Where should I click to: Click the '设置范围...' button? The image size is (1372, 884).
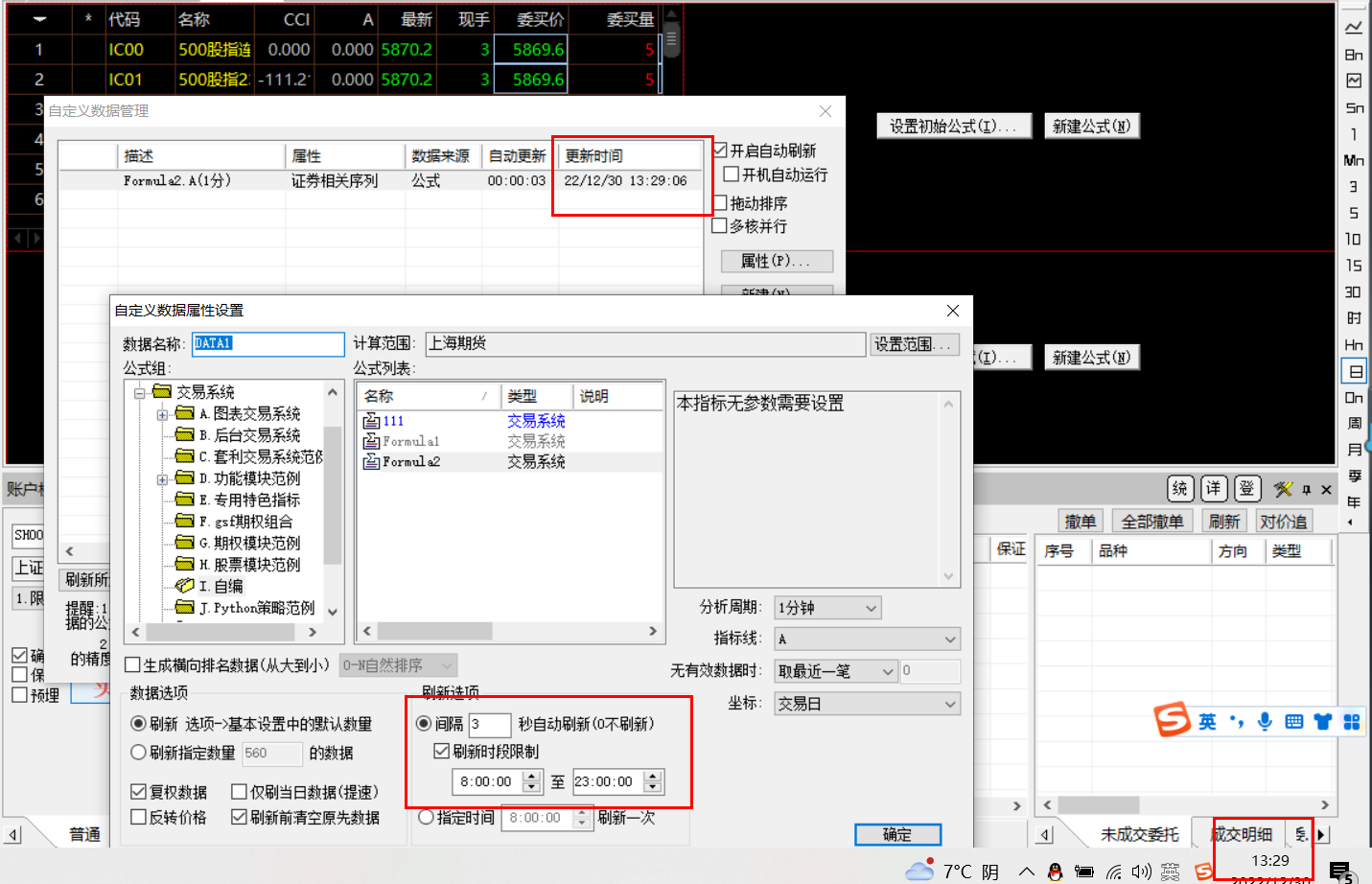pos(915,344)
